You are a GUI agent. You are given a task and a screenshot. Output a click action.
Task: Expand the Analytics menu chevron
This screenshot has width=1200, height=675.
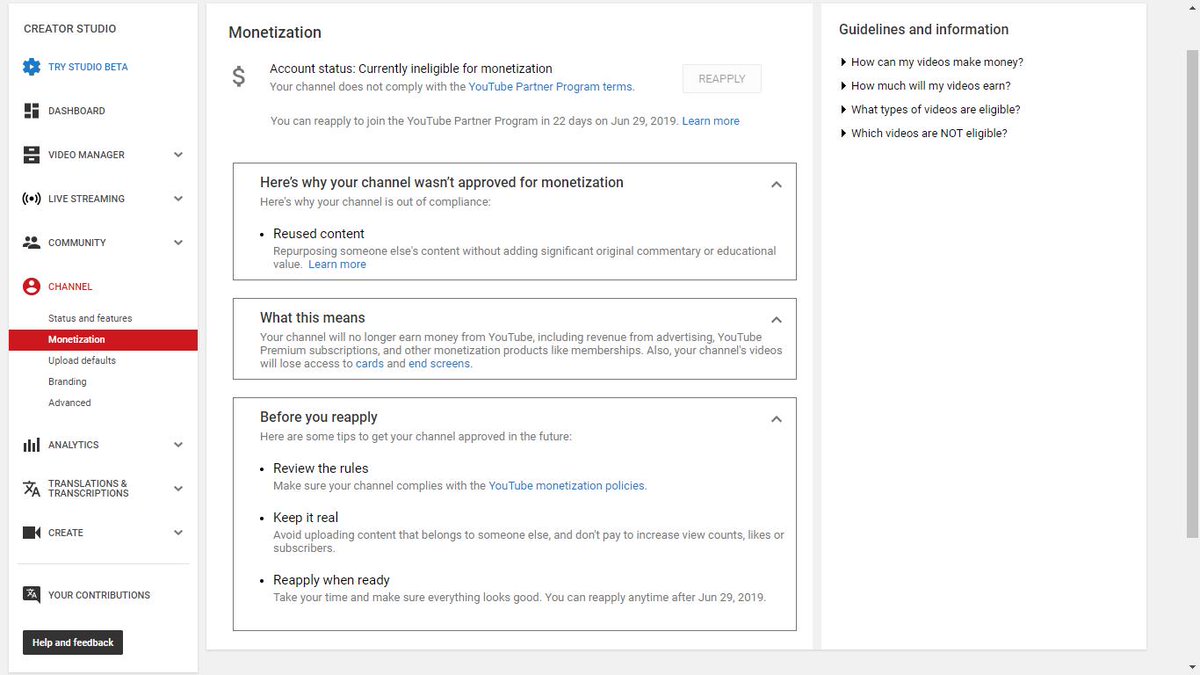pyautogui.click(x=178, y=445)
